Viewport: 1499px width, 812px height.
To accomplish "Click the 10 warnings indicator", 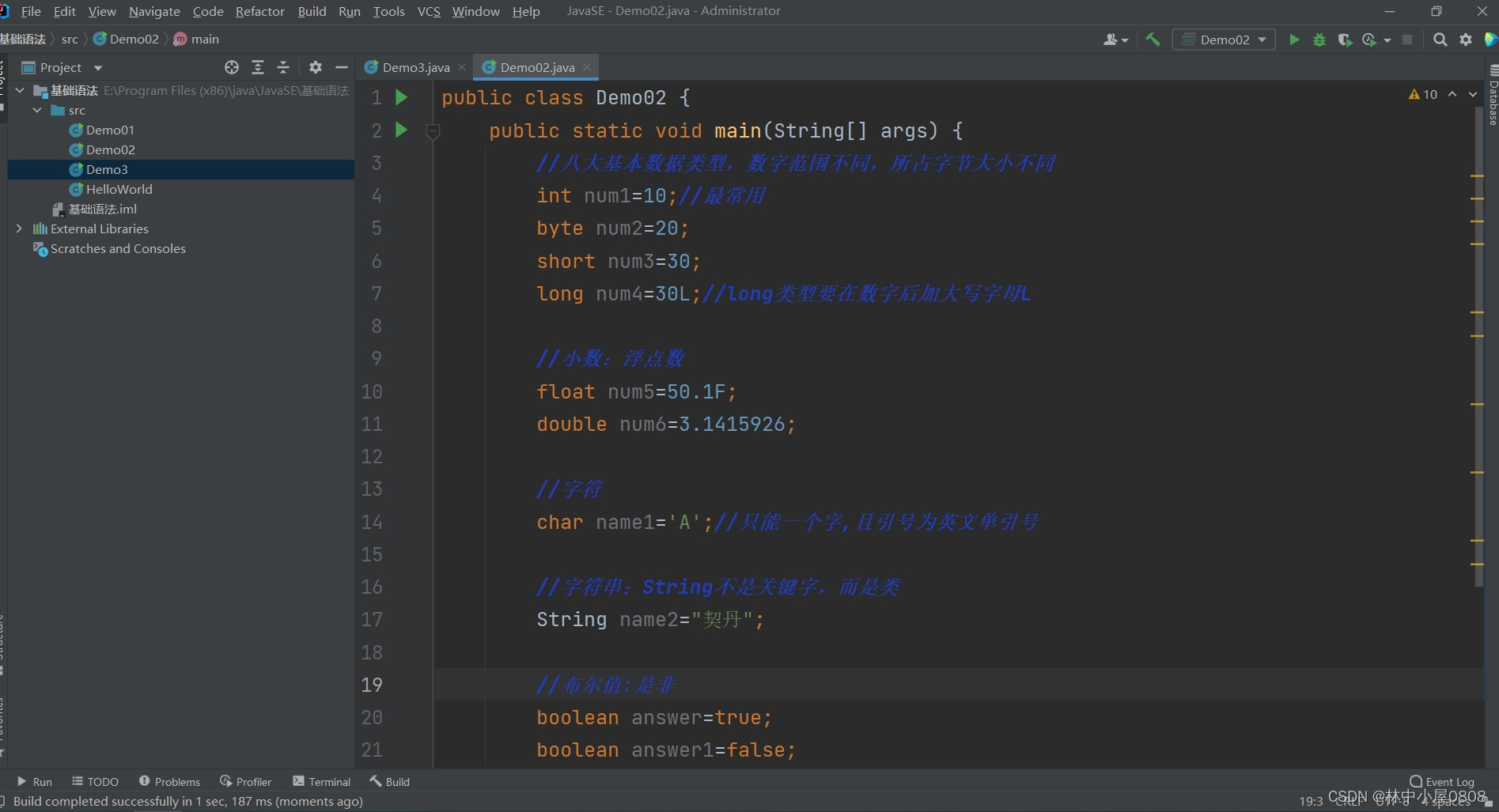I will coord(1422,94).
